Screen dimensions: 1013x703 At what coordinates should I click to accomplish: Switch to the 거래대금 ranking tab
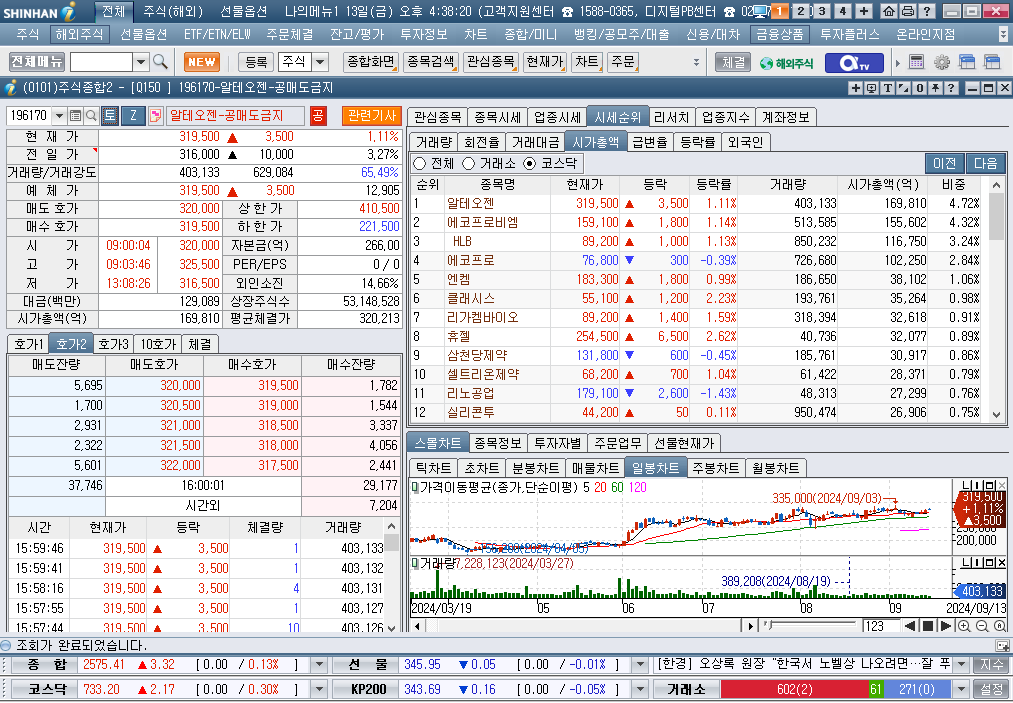pyautogui.click(x=536, y=142)
